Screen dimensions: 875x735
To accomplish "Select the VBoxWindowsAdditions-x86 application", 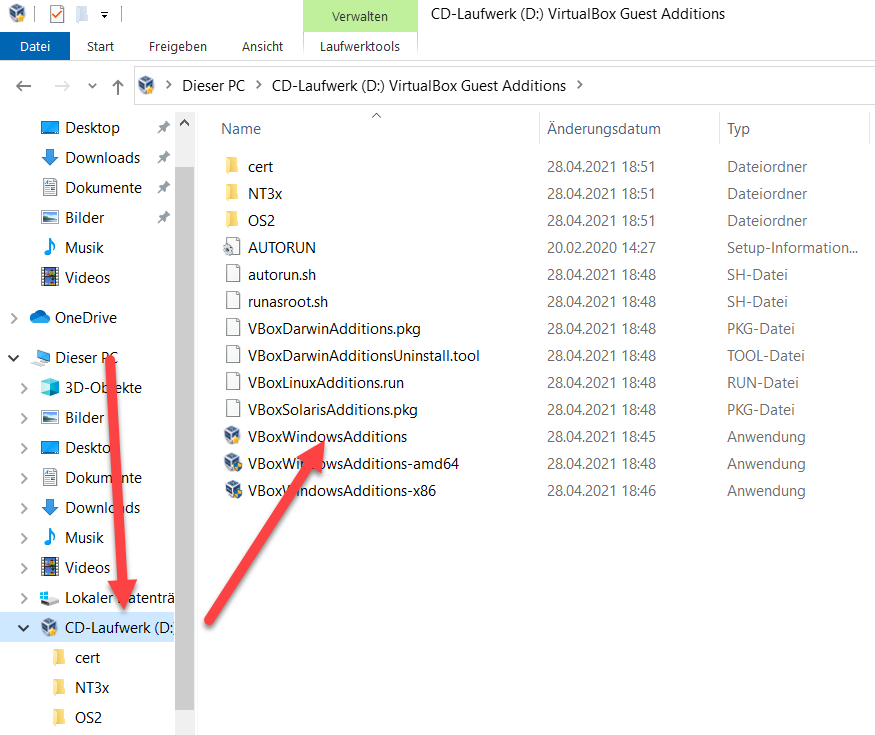I will [x=342, y=491].
